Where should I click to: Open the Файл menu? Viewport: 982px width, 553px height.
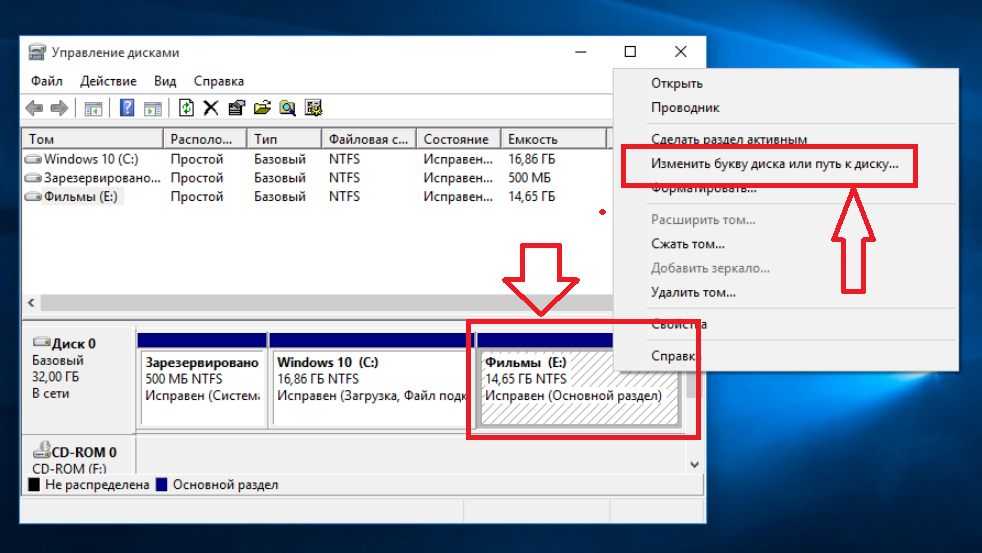pos(47,81)
